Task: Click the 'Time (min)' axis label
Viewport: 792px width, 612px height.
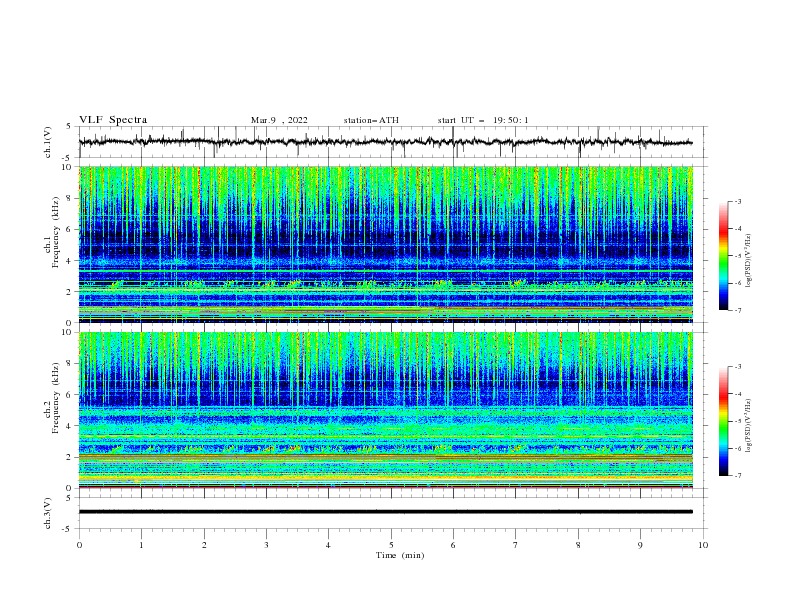Action: 400,555
